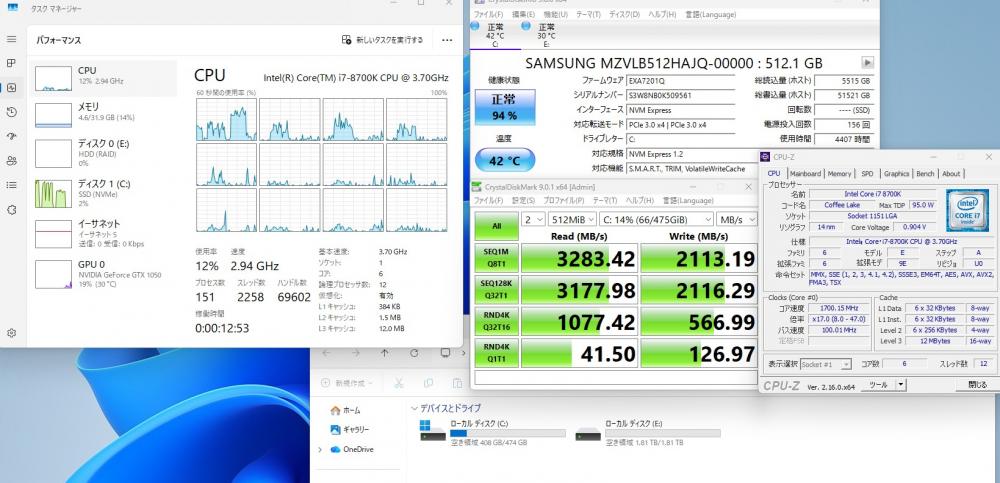Run the SEQ128K Q32T1 test

tap(496, 289)
